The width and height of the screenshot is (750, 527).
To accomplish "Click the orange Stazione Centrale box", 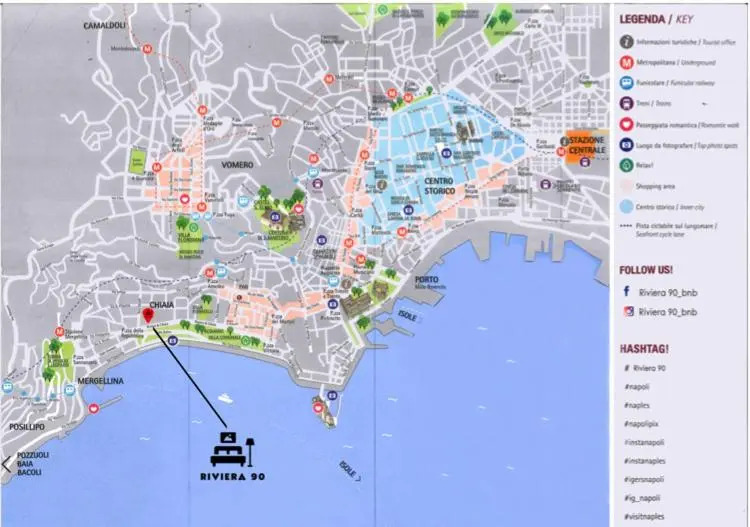I will click(585, 146).
